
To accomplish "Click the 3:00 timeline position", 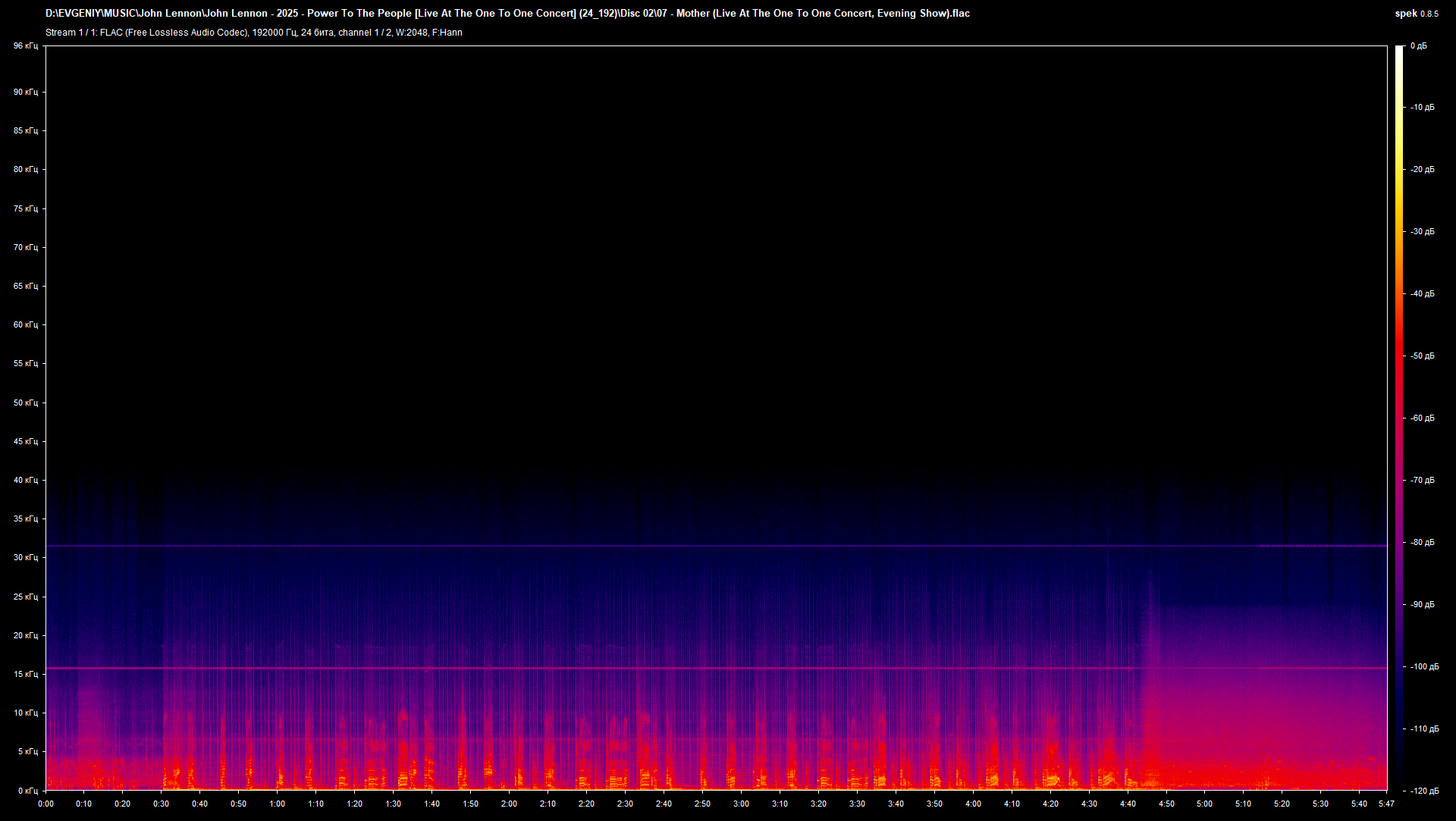I will click(x=741, y=804).
